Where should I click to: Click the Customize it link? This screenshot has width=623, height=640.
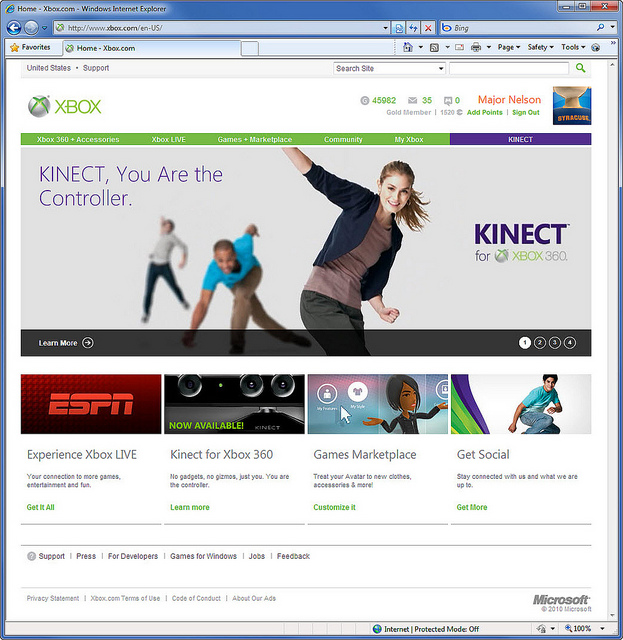pyautogui.click(x=334, y=508)
